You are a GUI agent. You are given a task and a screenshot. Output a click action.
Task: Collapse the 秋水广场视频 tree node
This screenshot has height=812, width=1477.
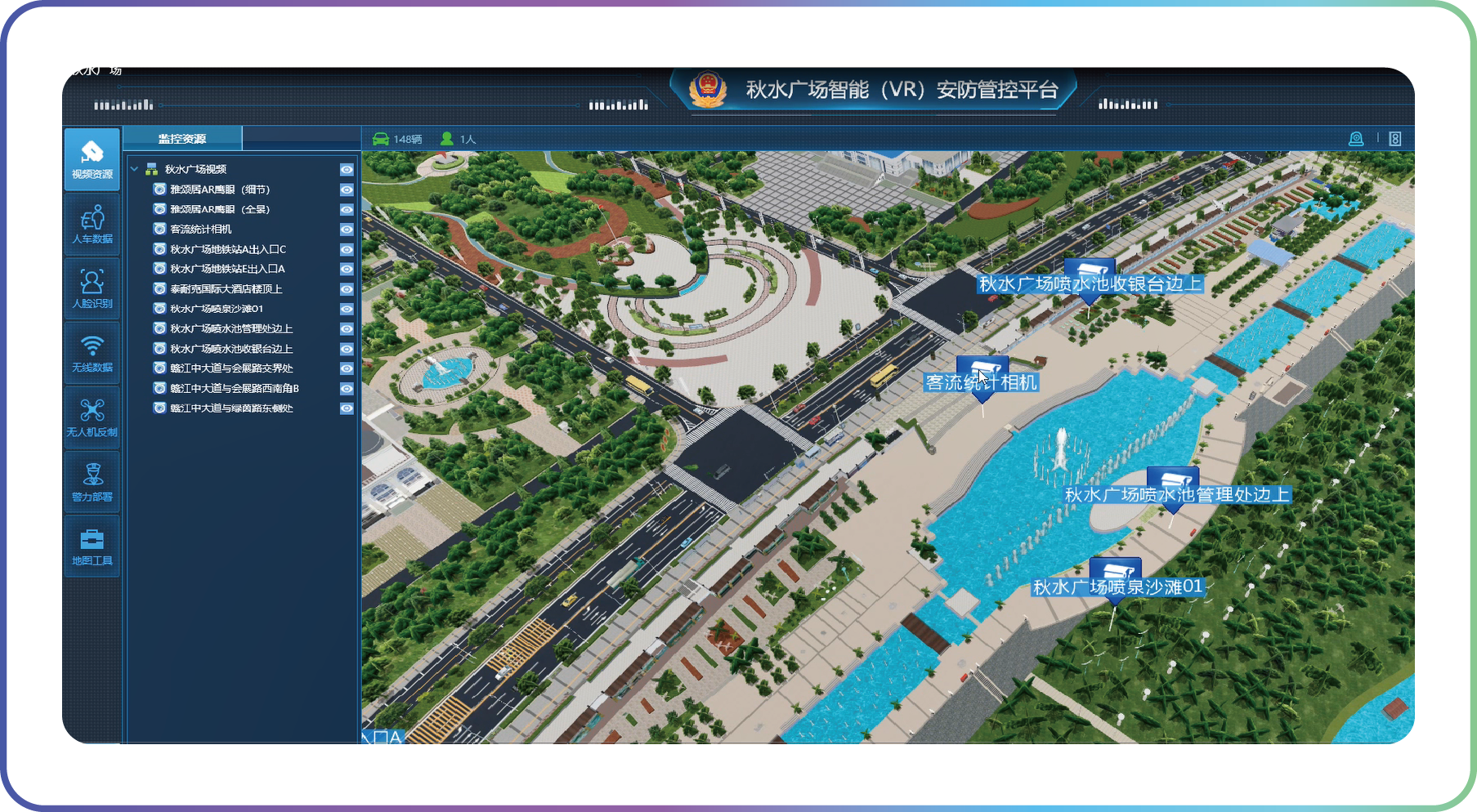pyautogui.click(x=134, y=169)
